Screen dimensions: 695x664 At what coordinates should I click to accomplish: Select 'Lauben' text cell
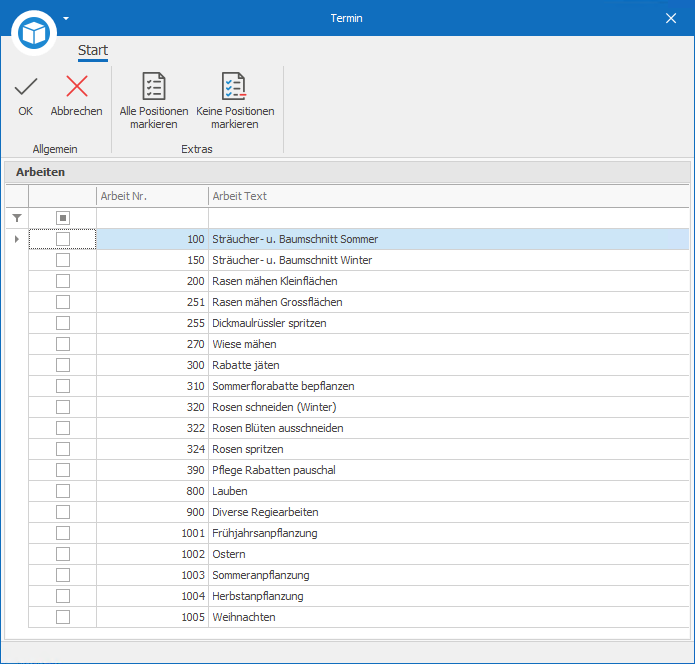(449, 491)
